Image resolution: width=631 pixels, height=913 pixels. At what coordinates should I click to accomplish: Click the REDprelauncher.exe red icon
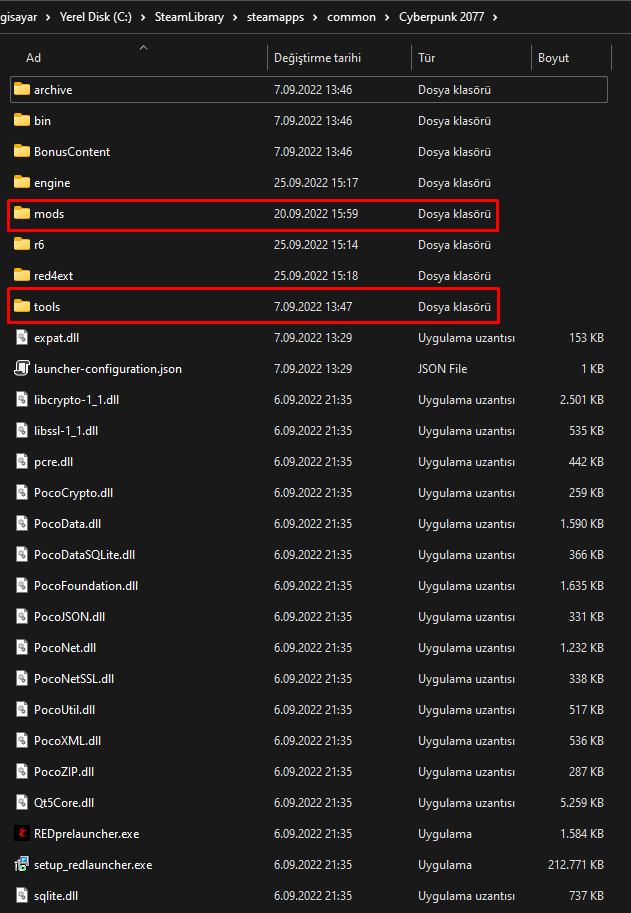[22, 833]
